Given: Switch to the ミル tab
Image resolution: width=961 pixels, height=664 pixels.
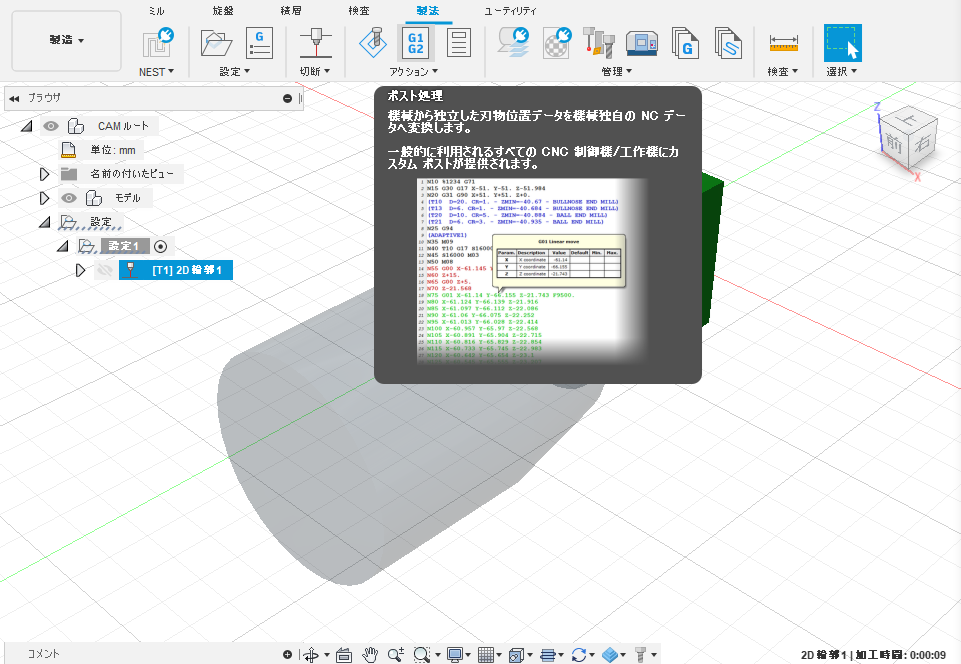Looking at the screenshot, I should tap(156, 10).
